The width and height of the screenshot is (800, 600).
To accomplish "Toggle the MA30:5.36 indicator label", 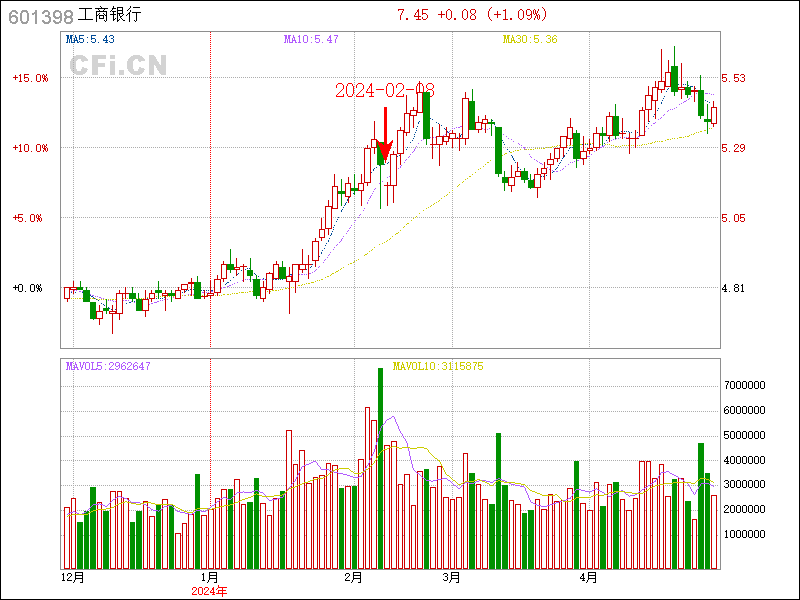I will tap(529, 39).
